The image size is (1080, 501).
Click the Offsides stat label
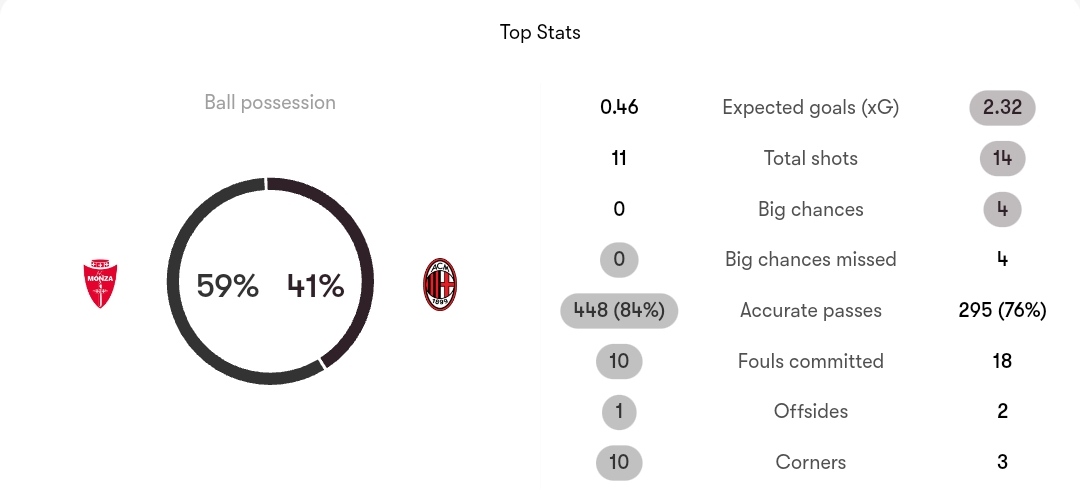[811, 411]
